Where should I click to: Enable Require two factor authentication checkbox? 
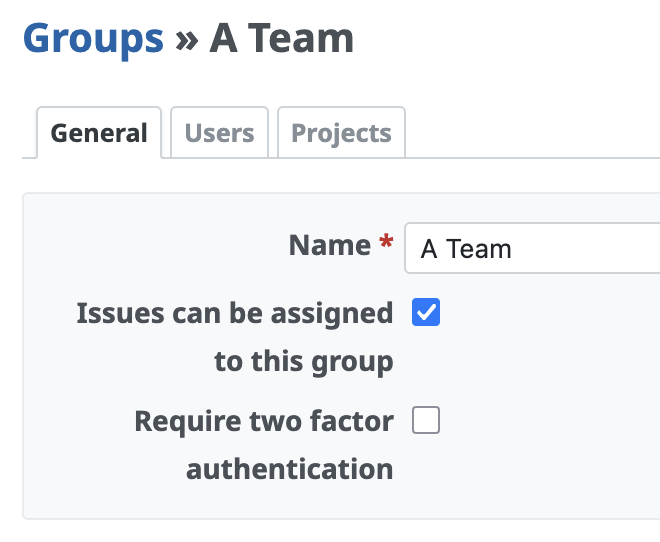[426, 421]
